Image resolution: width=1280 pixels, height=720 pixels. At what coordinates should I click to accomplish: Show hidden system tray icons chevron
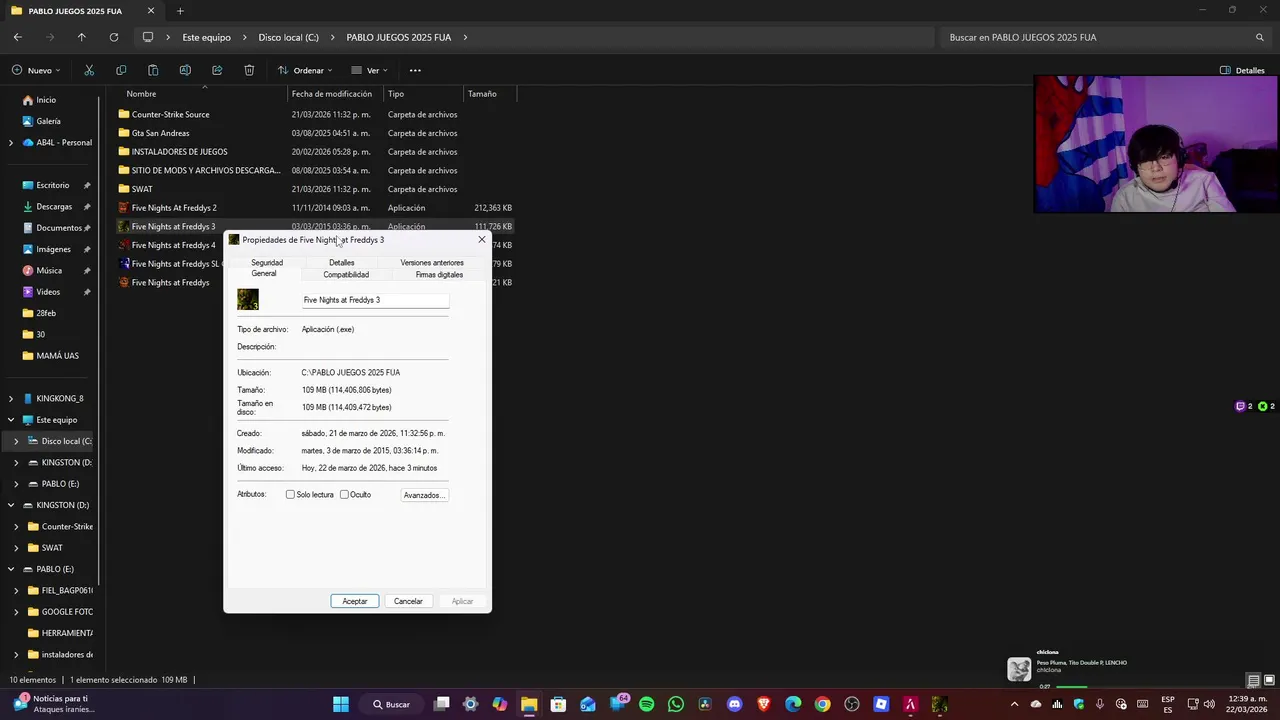tap(1014, 704)
